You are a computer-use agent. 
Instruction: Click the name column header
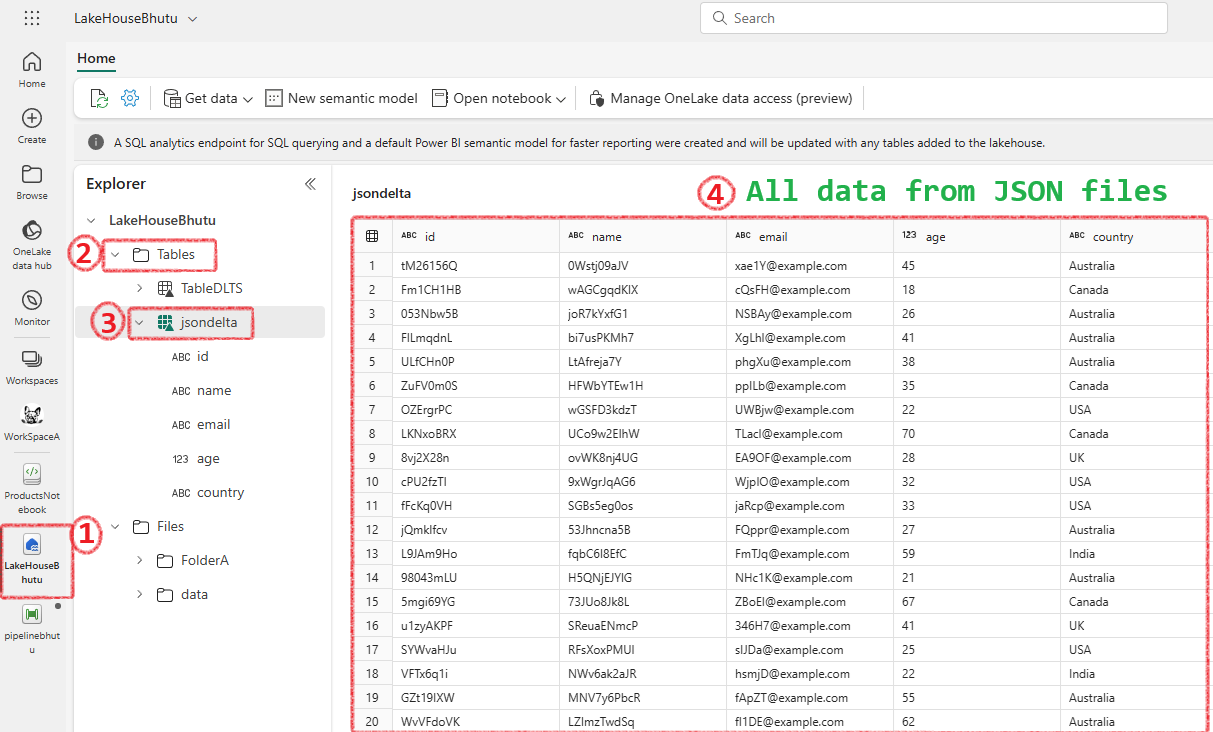click(x=643, y=236)
